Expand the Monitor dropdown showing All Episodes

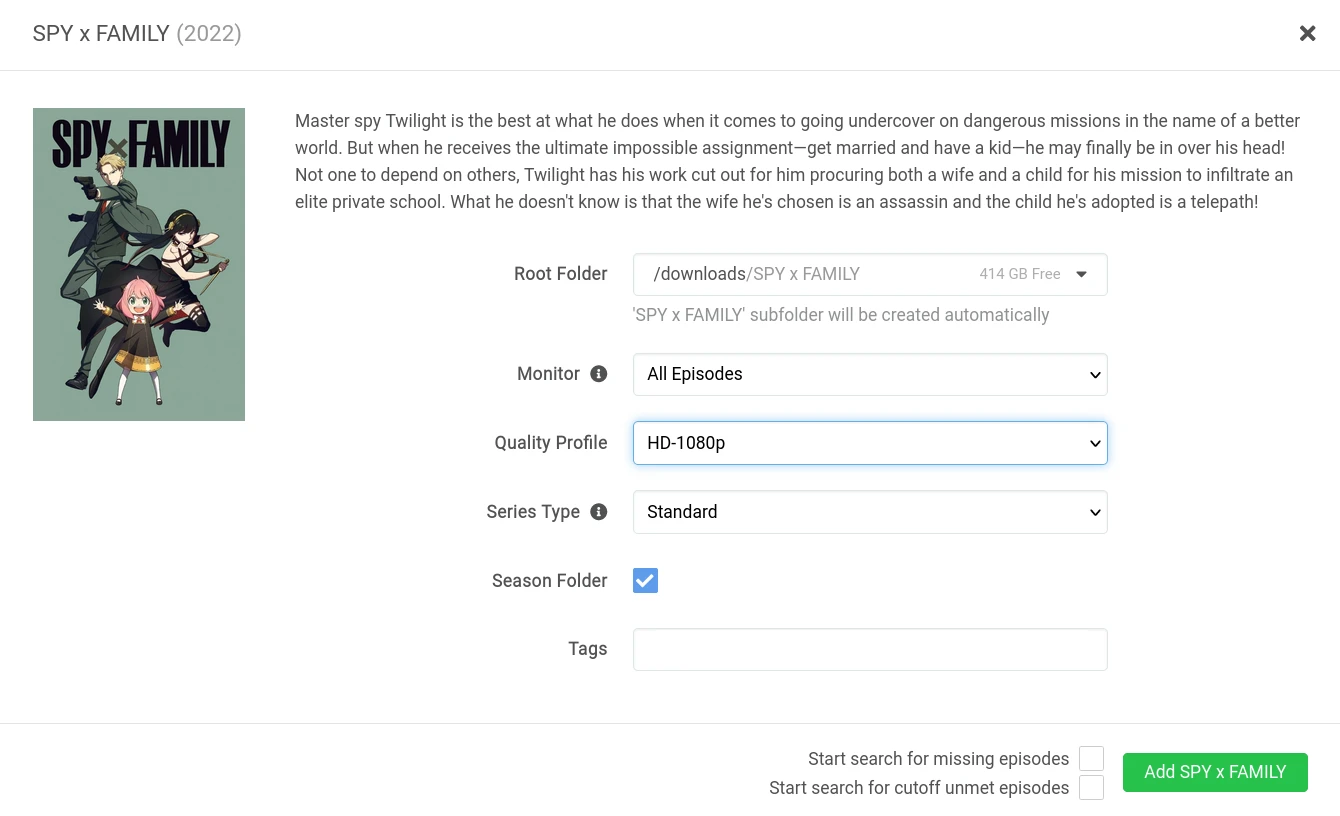[x=869, y=374]
